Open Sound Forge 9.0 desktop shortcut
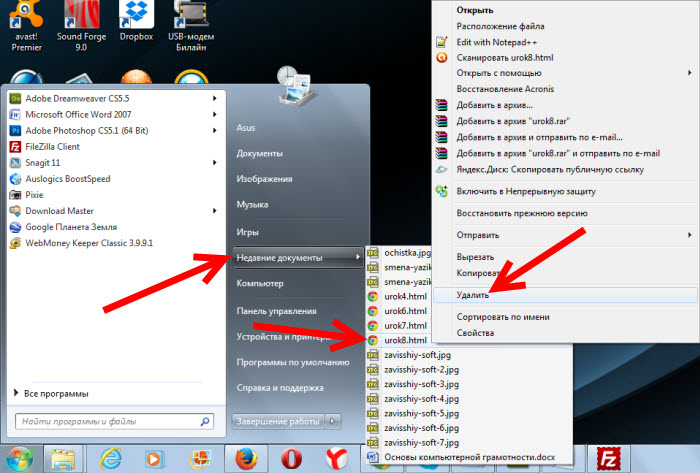Screen dimensions: 700x473 [81, 20]
